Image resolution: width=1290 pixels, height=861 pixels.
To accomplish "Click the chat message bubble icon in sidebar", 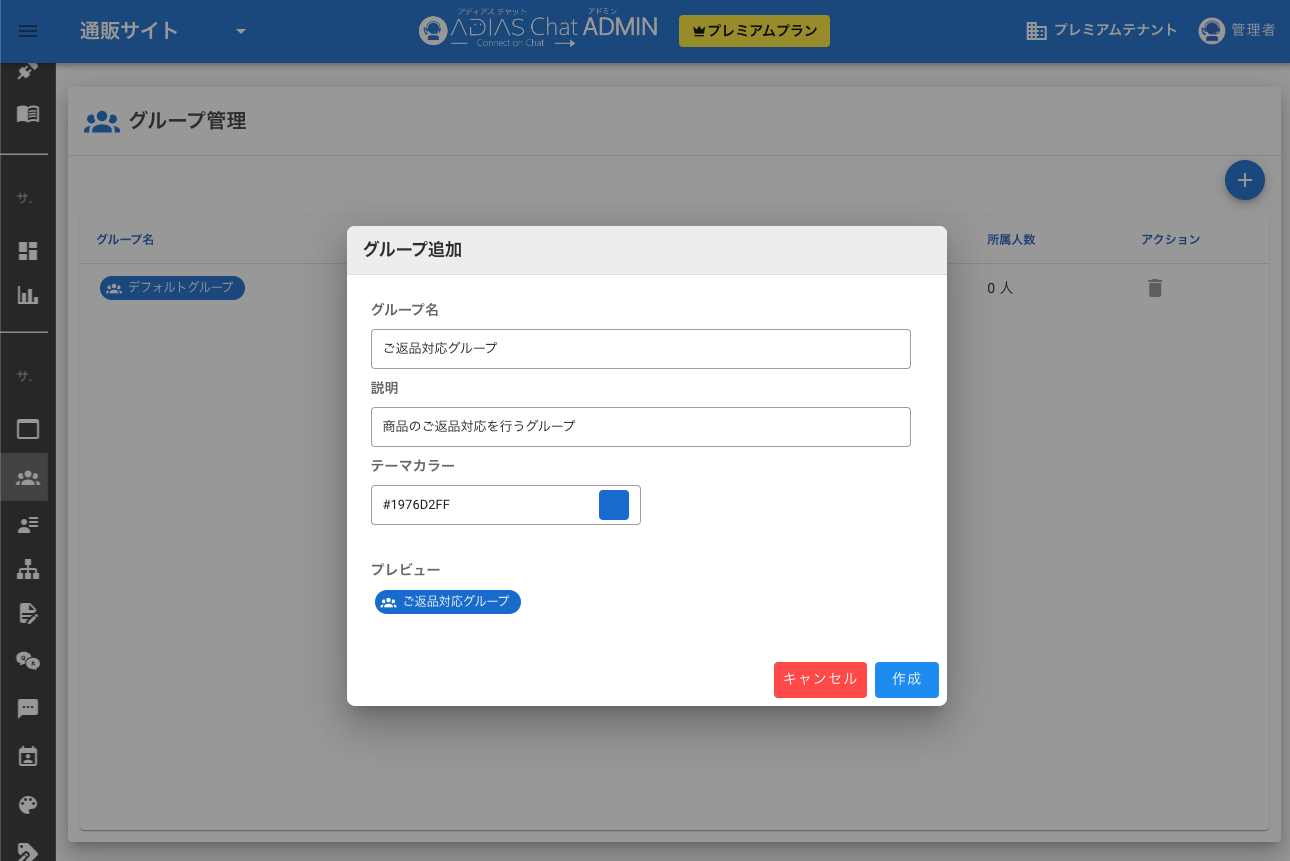I will pos(28,709).
